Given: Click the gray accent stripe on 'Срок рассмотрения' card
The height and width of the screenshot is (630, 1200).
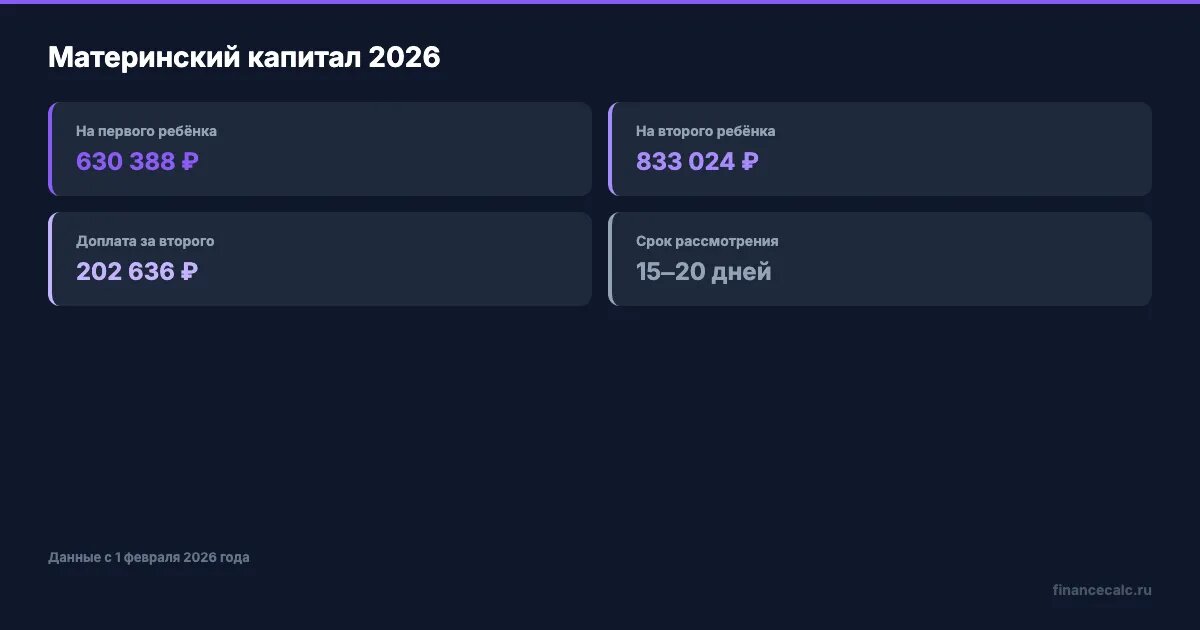Looking at the screenshot, I should (x=610, y=259).
